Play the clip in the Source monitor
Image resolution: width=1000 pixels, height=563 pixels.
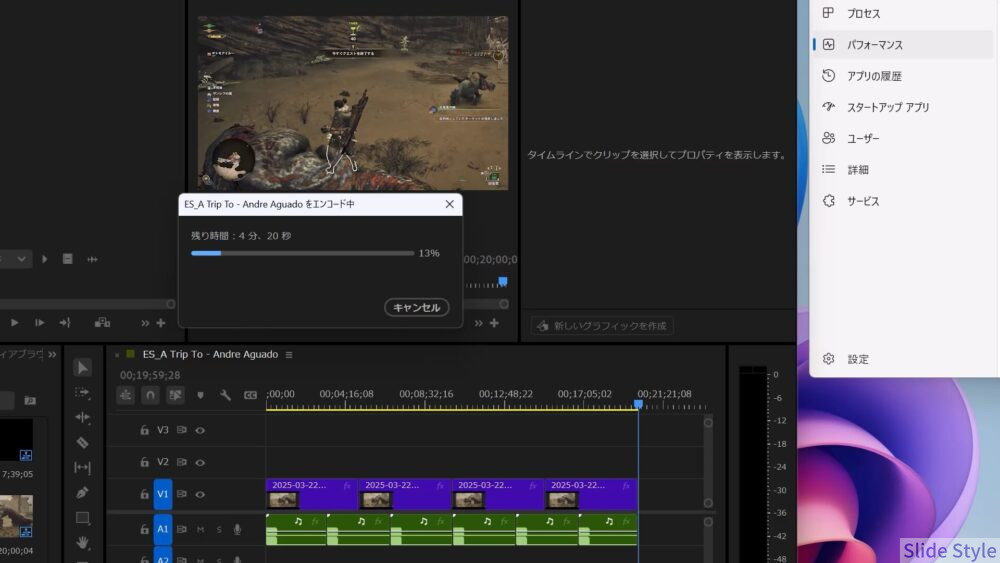[x=14, y=323]
